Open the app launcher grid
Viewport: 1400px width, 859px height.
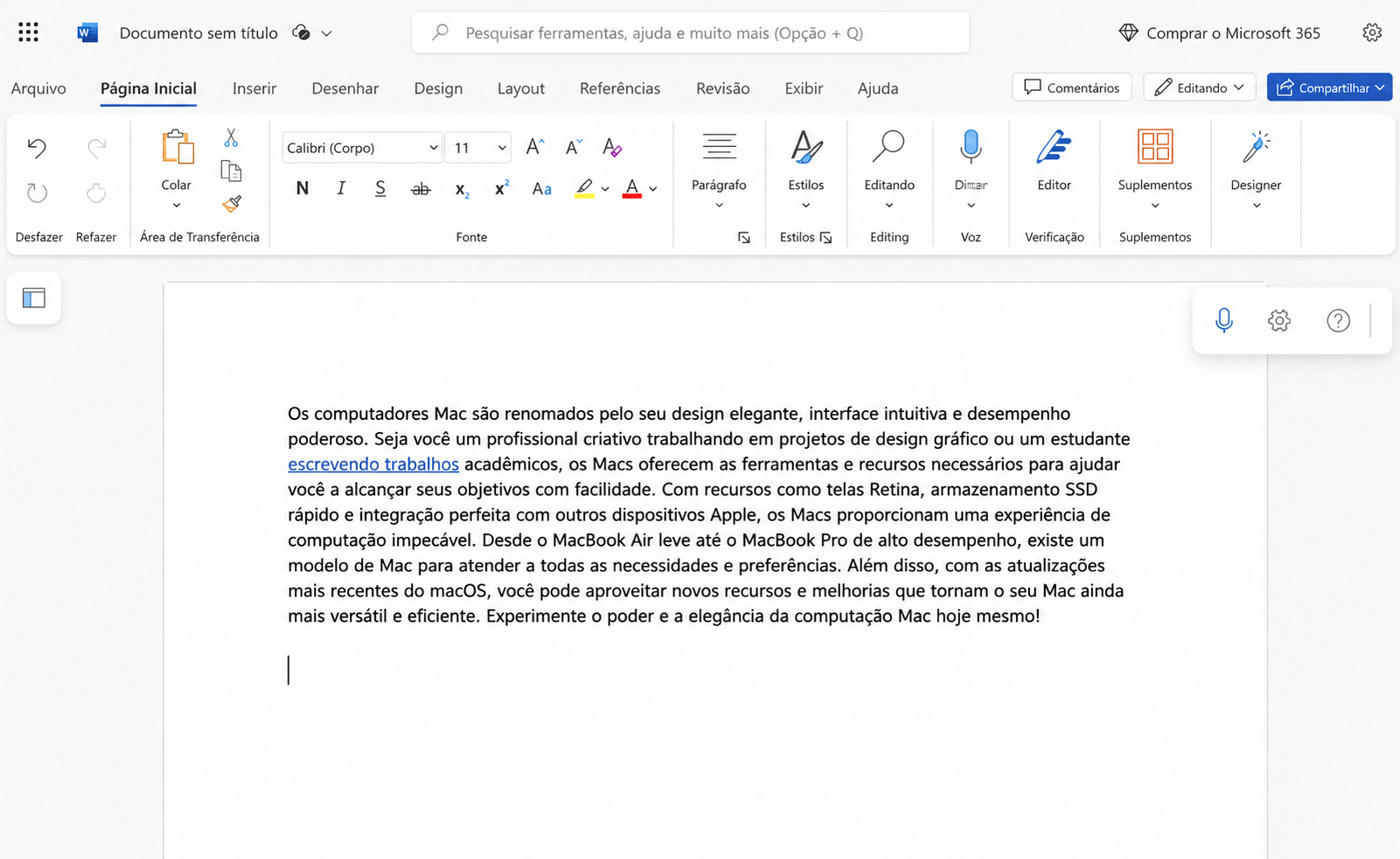click(x=28, y=32)
